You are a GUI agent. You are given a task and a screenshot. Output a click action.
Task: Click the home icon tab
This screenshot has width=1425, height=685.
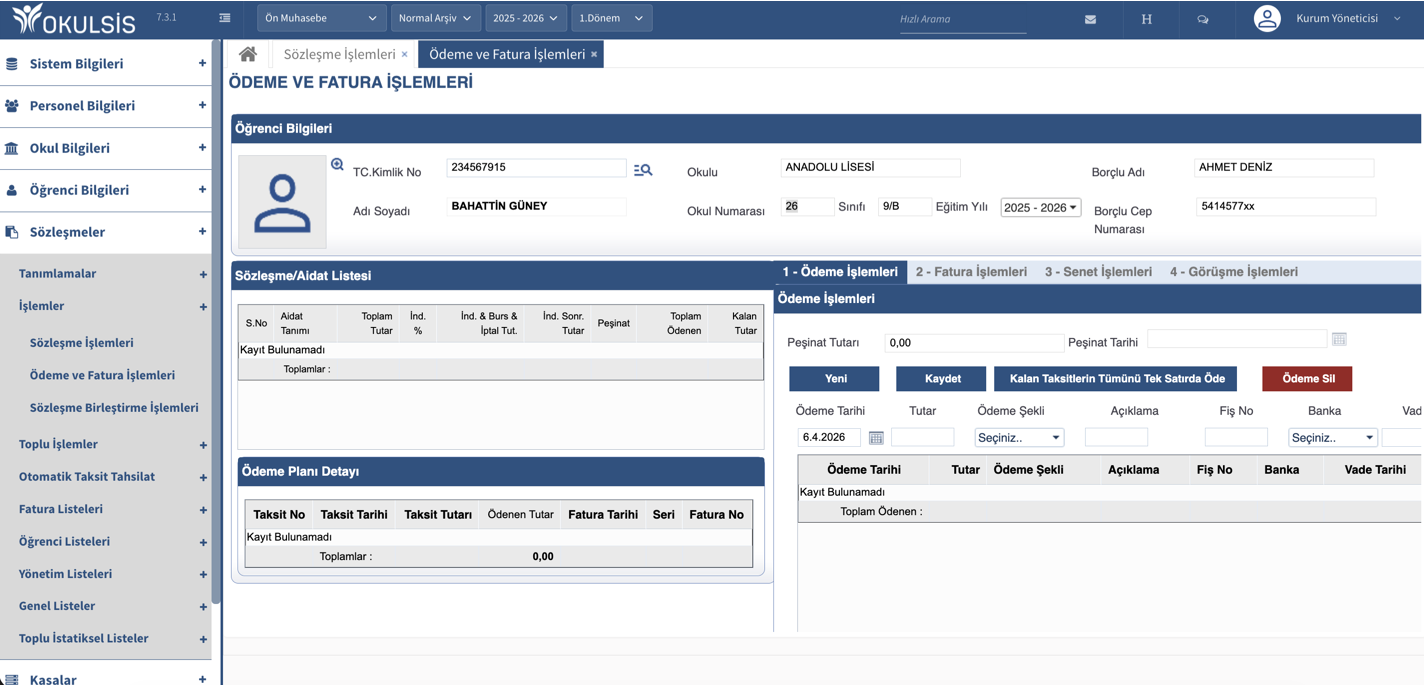(x=247, y=54)
